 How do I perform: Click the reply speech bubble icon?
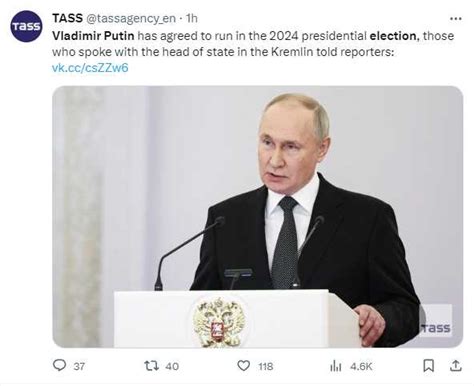pyautogui.click(x=59, y=365)
